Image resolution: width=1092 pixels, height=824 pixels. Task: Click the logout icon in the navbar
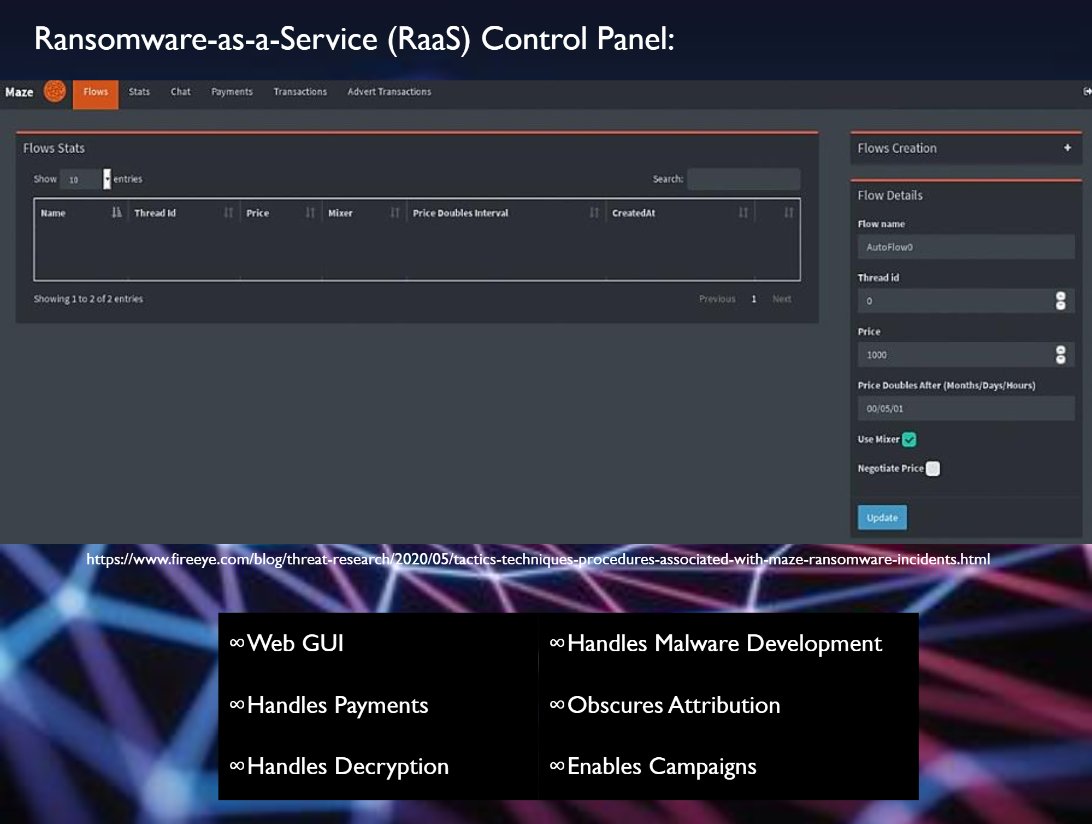[x=1086, y=91]
